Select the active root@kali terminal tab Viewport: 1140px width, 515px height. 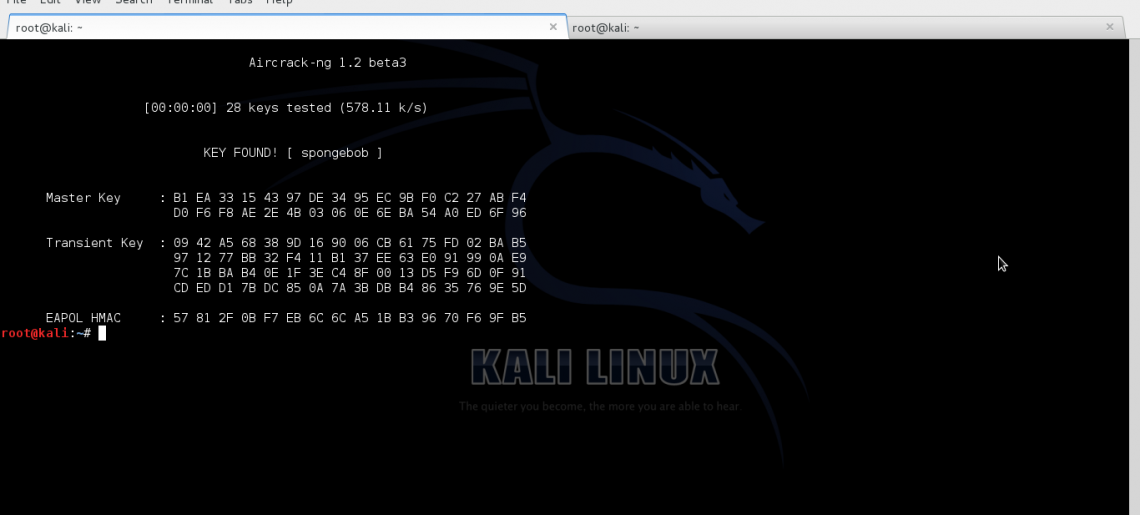pos(286,28)
